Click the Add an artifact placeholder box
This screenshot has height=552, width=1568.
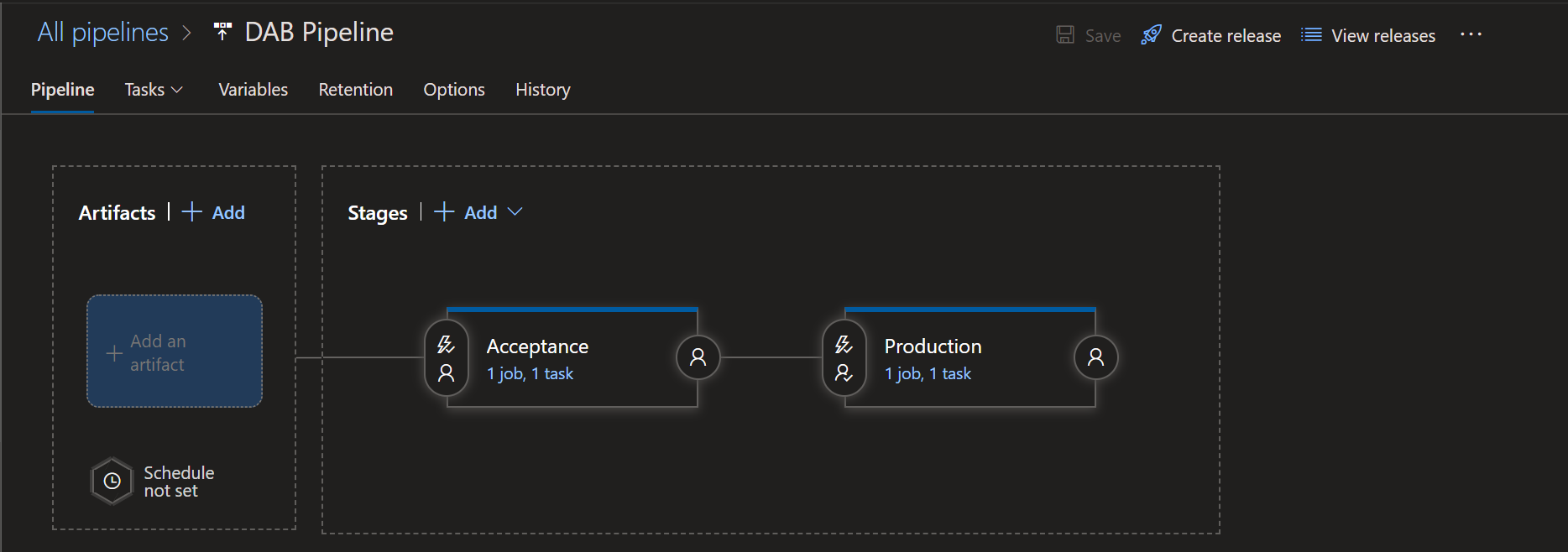coord(175,352)
